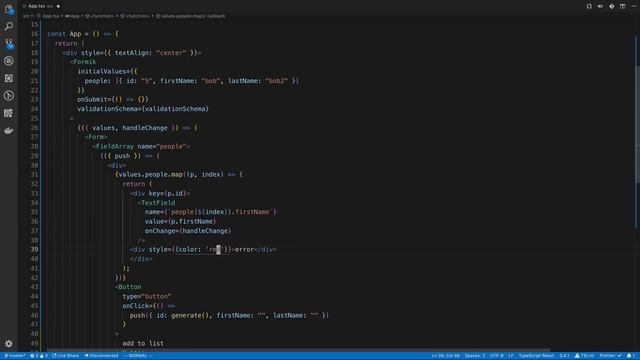Click "const App" declaration on line 16

64,34
